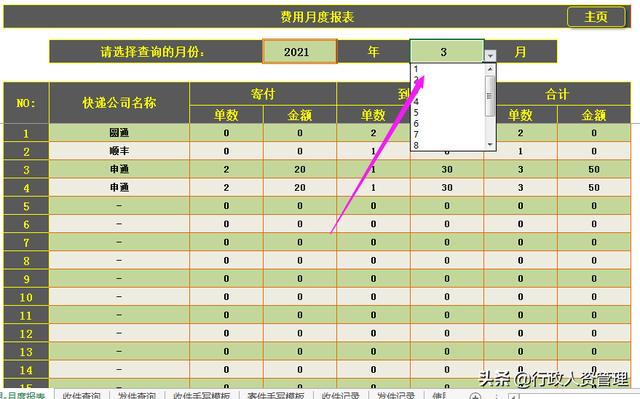
Task: Click the 圆通 company name cell
Action: [x=119, y=133]
